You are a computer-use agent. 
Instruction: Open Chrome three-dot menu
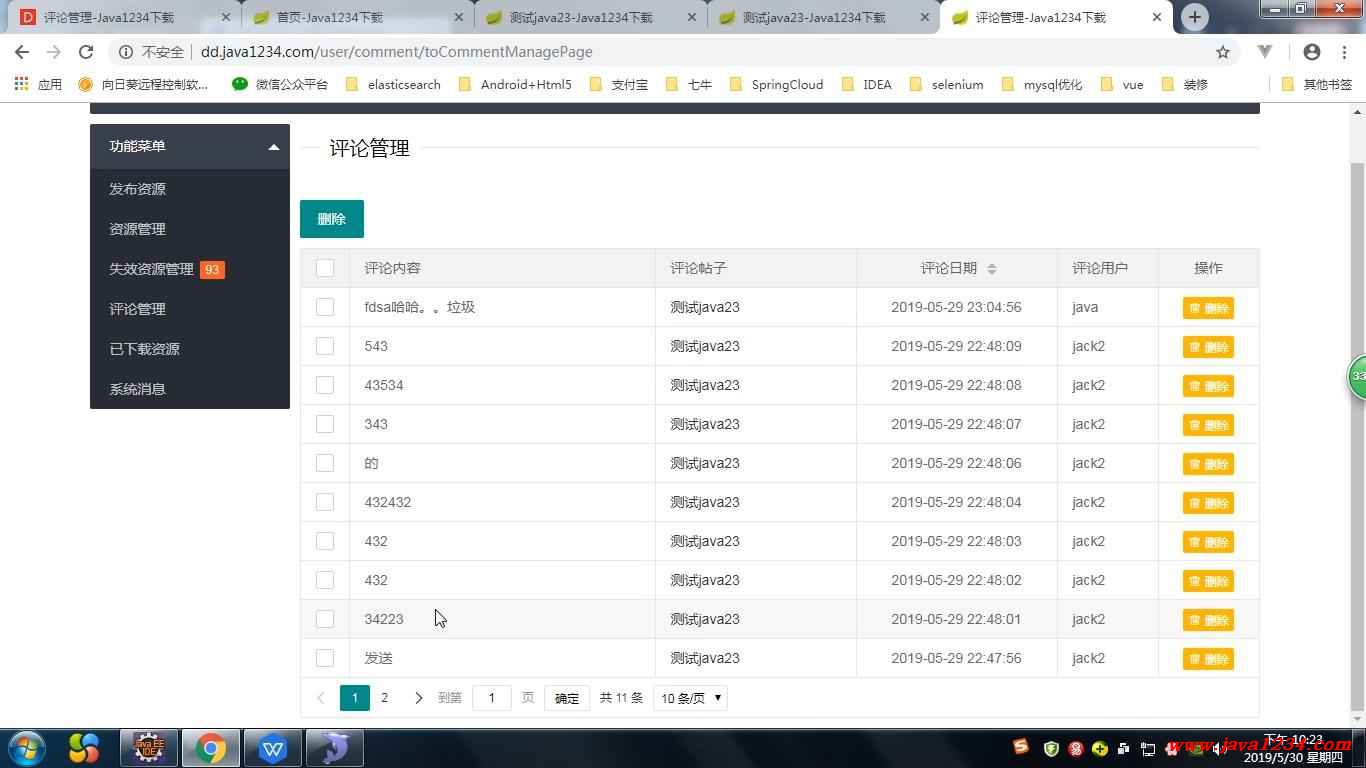tap(1343, 52)
